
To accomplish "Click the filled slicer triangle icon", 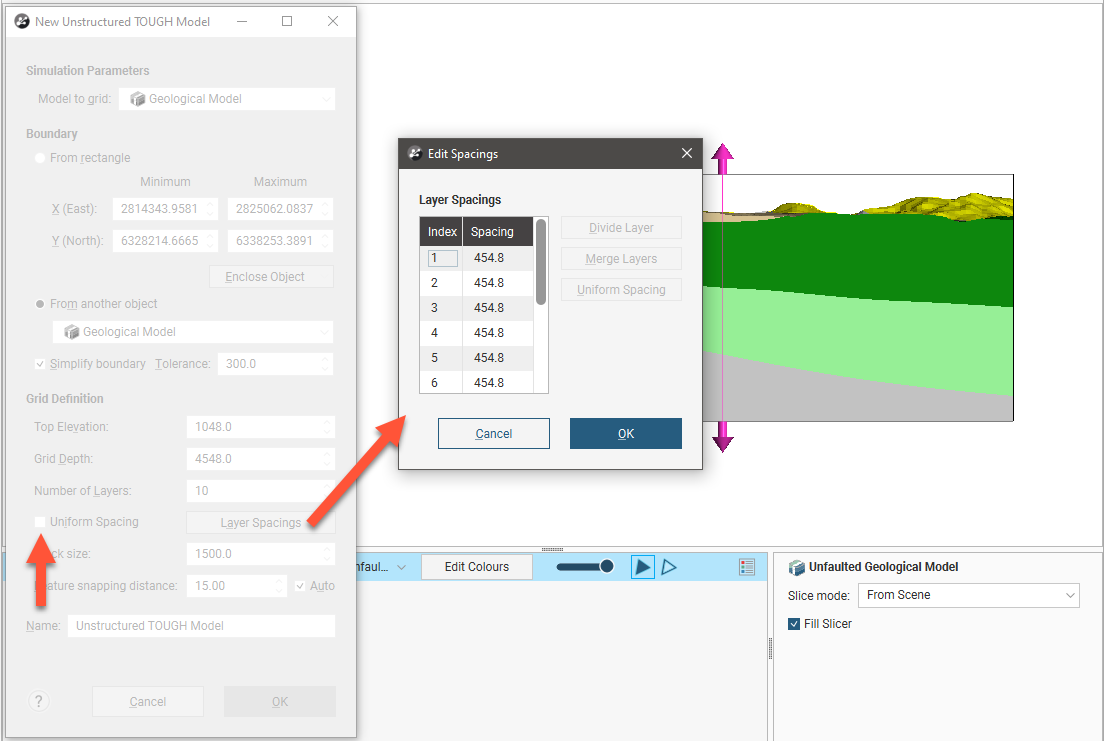I will click(642, 567).
